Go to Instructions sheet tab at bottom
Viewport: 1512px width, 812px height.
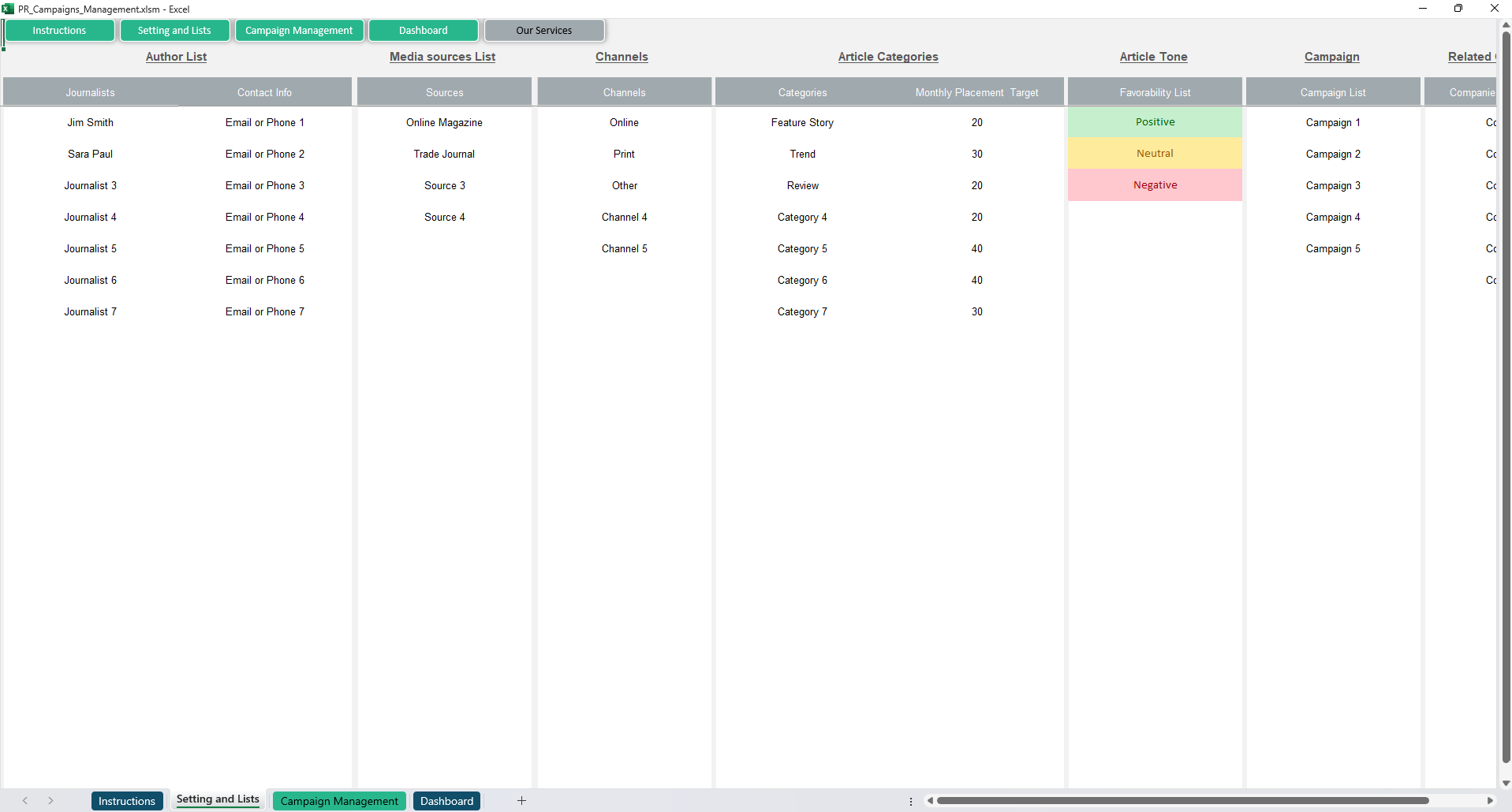[127, 801]
